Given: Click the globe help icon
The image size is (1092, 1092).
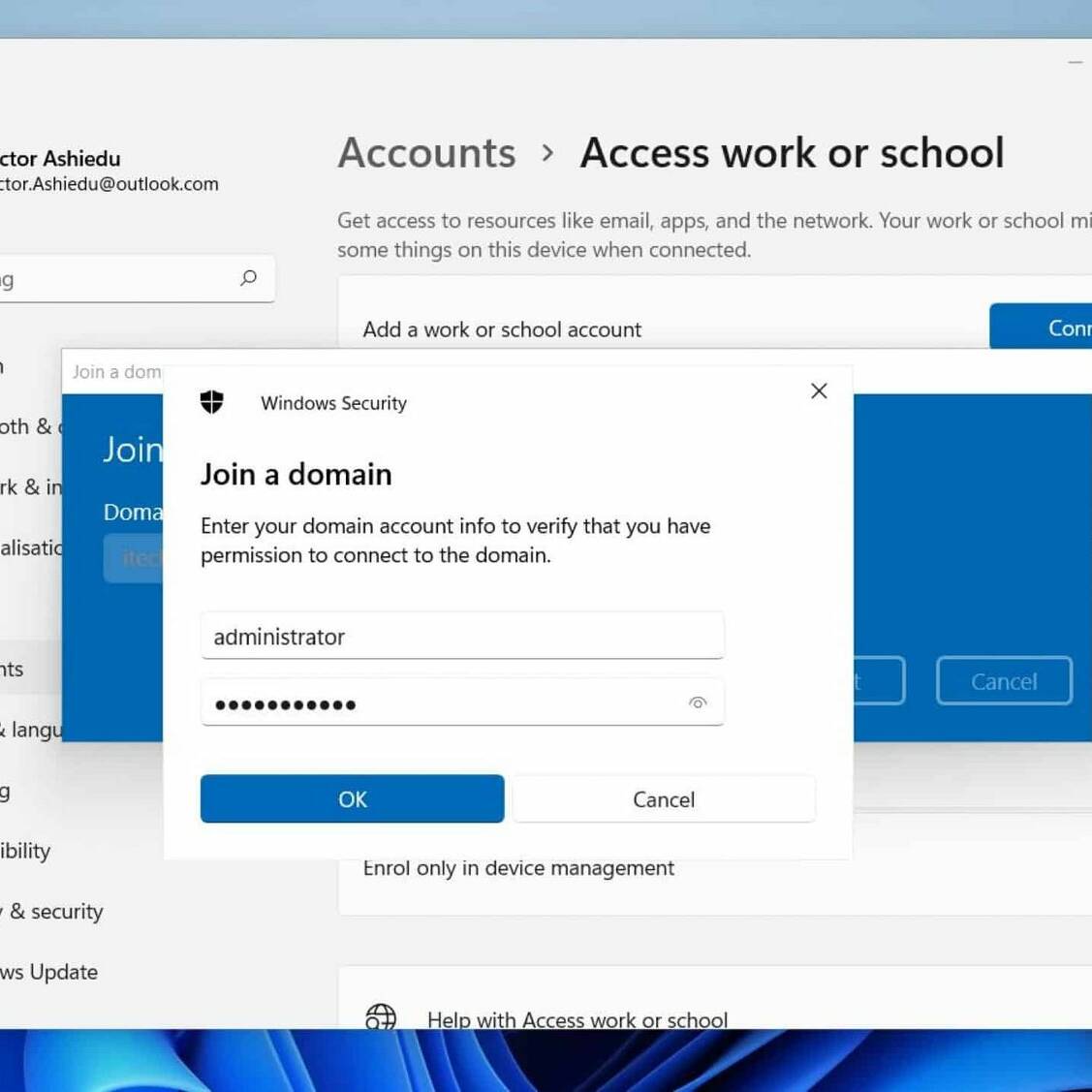Looking at the screenshot, I should (x=381, y=1016).
